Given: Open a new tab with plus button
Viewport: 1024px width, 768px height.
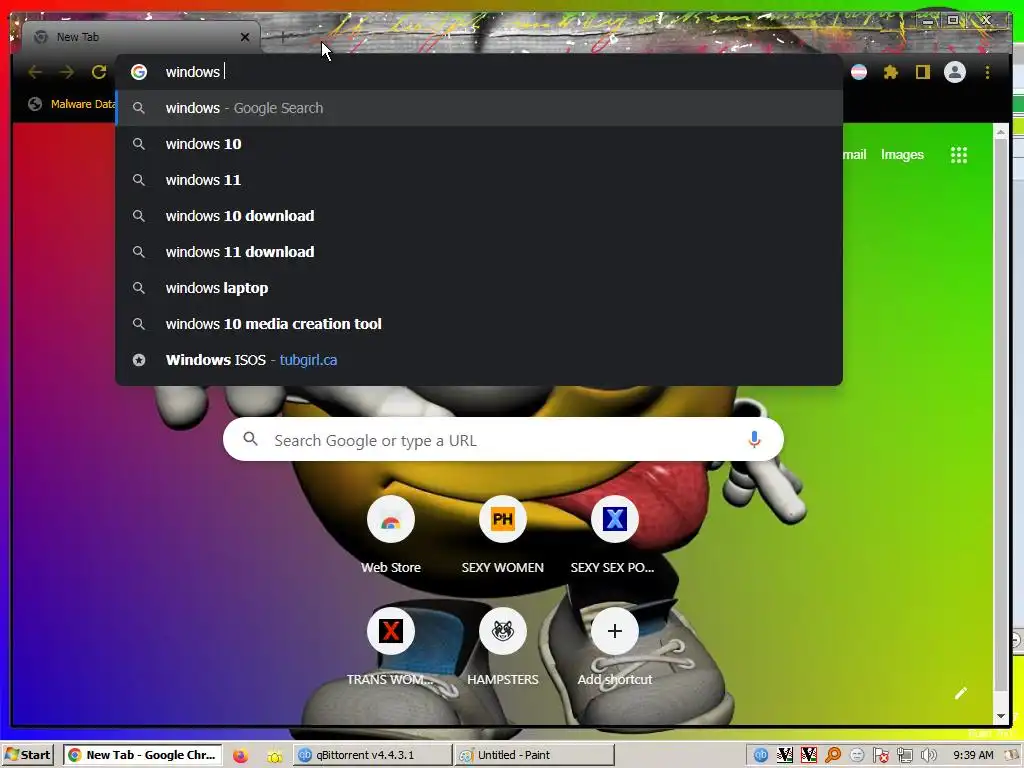Looking at the screenshot, I should click(283, 37).
